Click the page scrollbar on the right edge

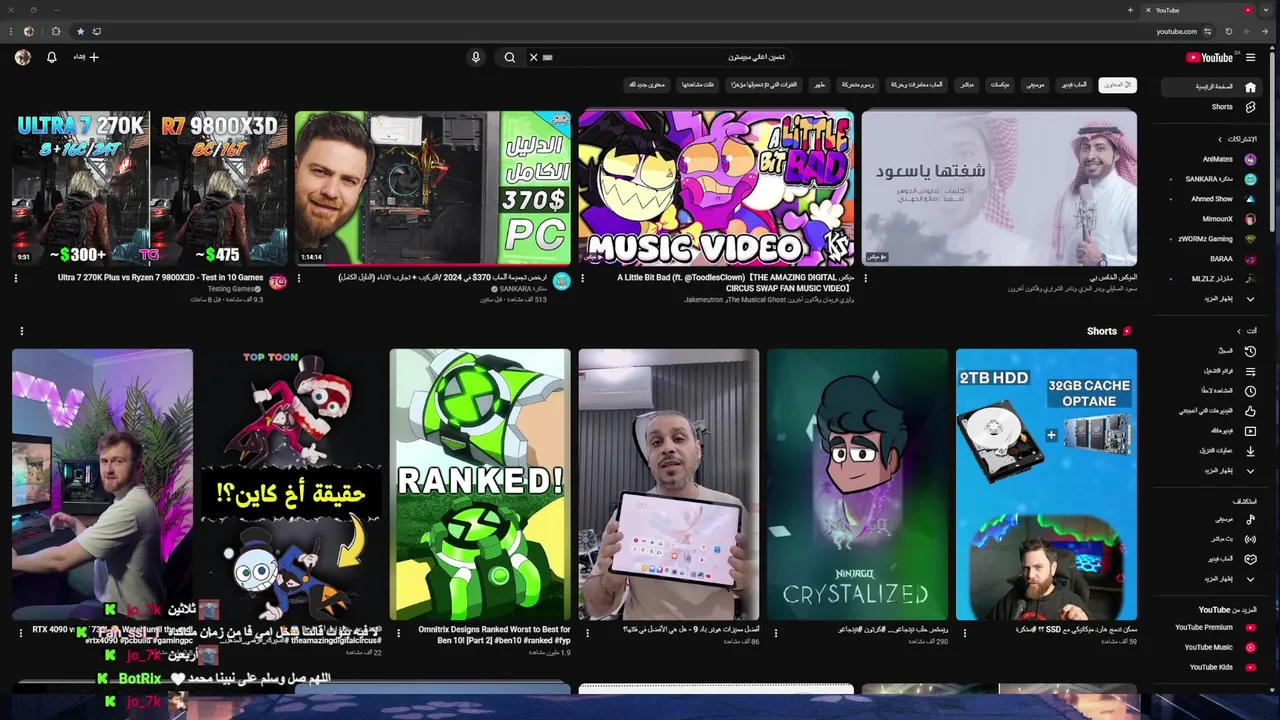click(1273, 140)
